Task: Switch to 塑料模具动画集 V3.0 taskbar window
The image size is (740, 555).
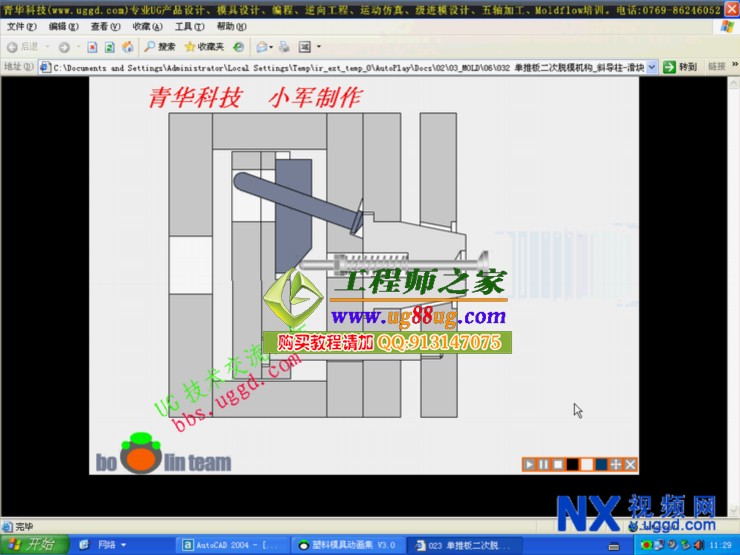Action: (x=347, y=545)
